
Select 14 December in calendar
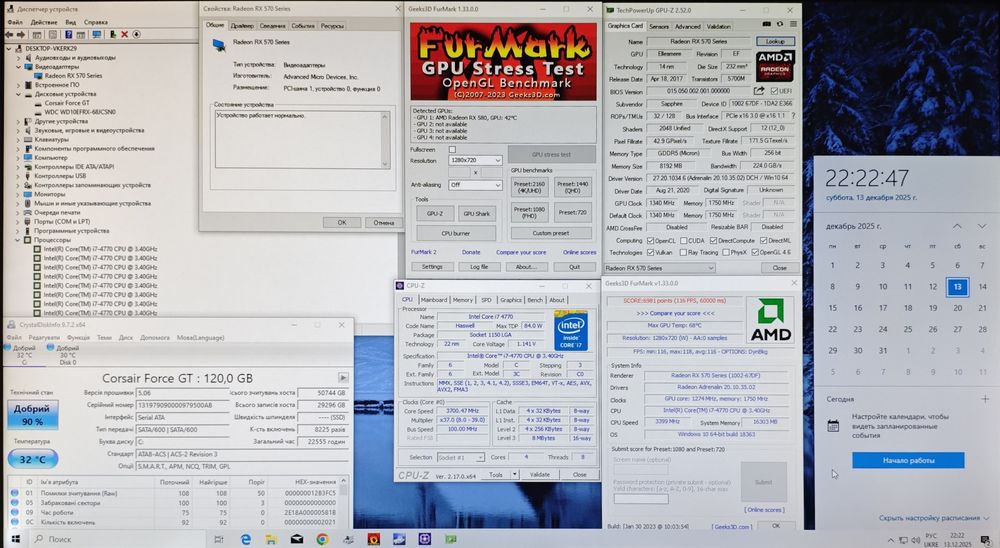(x=982, y=286)
